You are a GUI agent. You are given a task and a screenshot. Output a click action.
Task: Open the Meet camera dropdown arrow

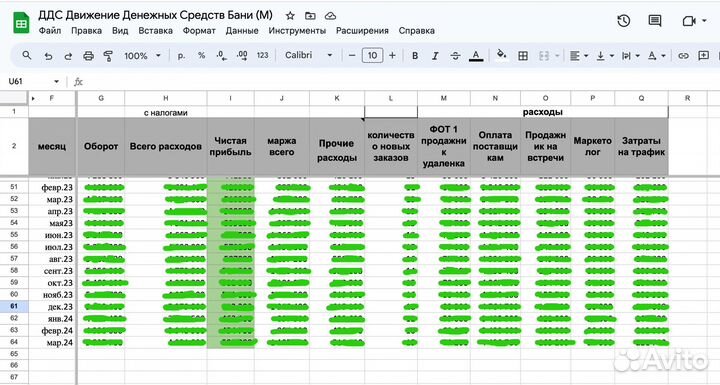[x=704, y=21]
